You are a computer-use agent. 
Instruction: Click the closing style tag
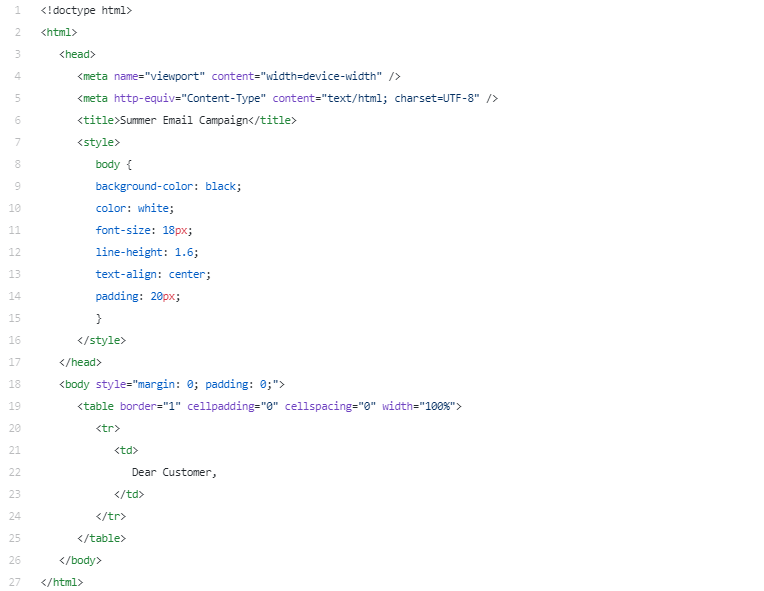(x=101, y=341)
